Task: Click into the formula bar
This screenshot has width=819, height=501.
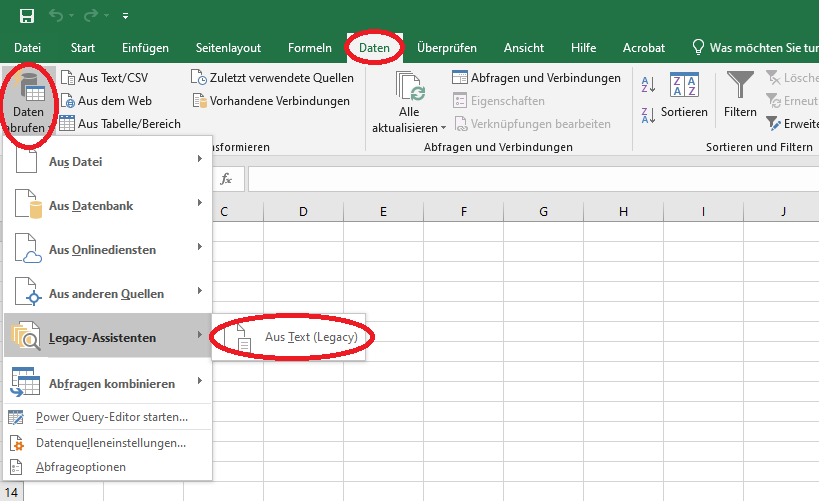Action: pos(533,179)
